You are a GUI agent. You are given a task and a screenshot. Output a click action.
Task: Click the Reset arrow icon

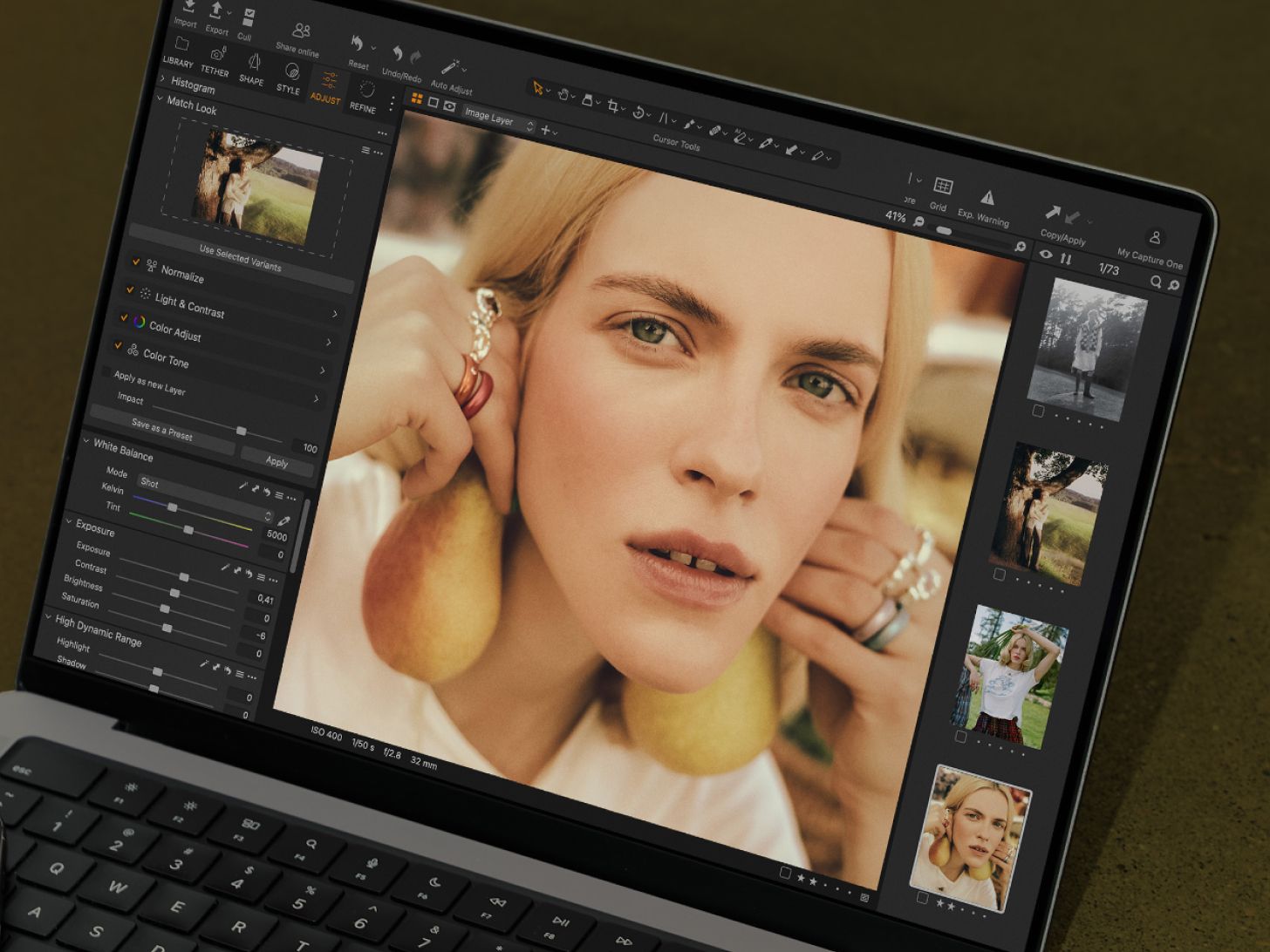coord(357,43)
